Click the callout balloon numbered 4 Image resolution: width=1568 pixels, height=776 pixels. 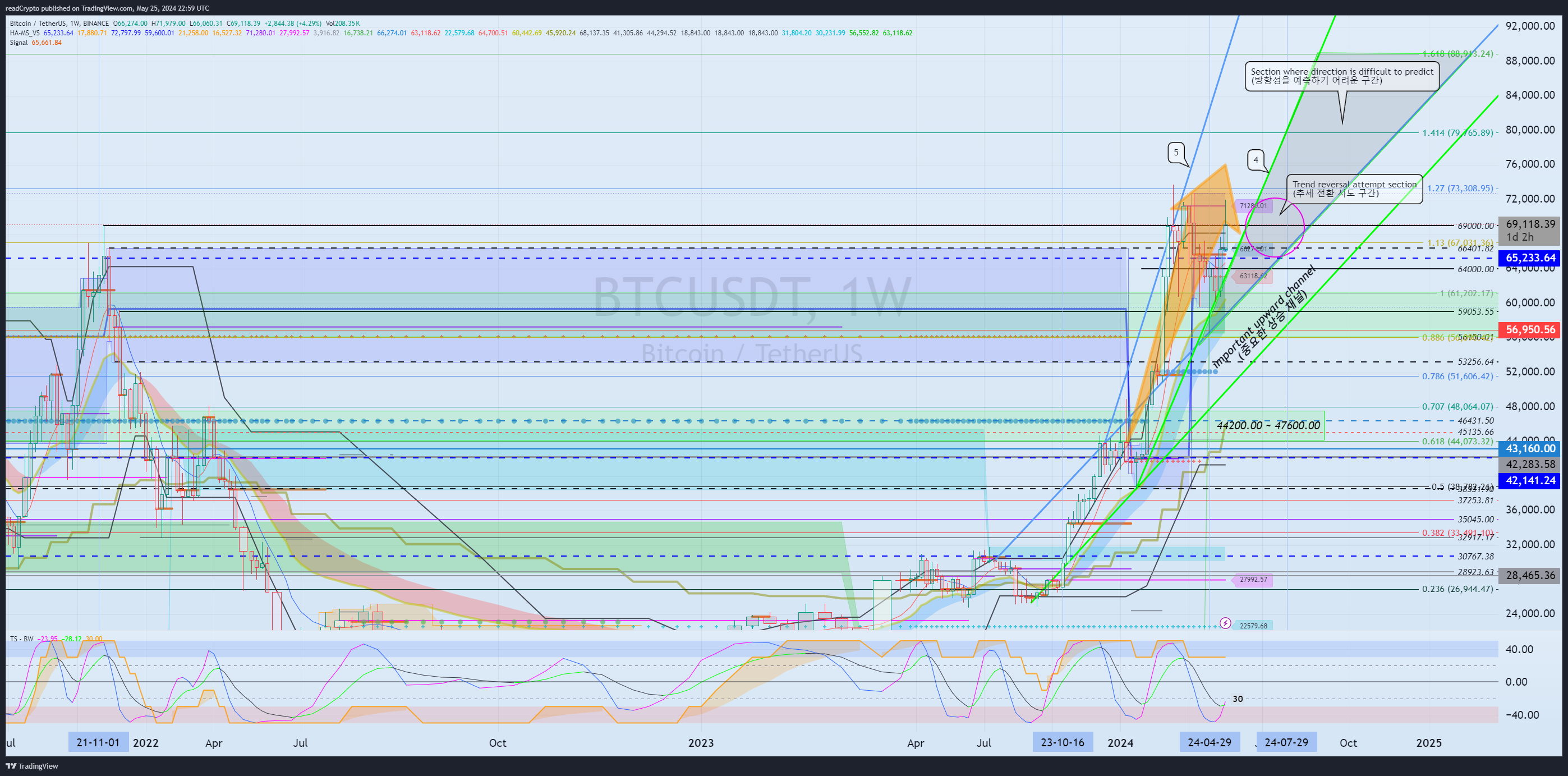click(x=1255, y=160)
